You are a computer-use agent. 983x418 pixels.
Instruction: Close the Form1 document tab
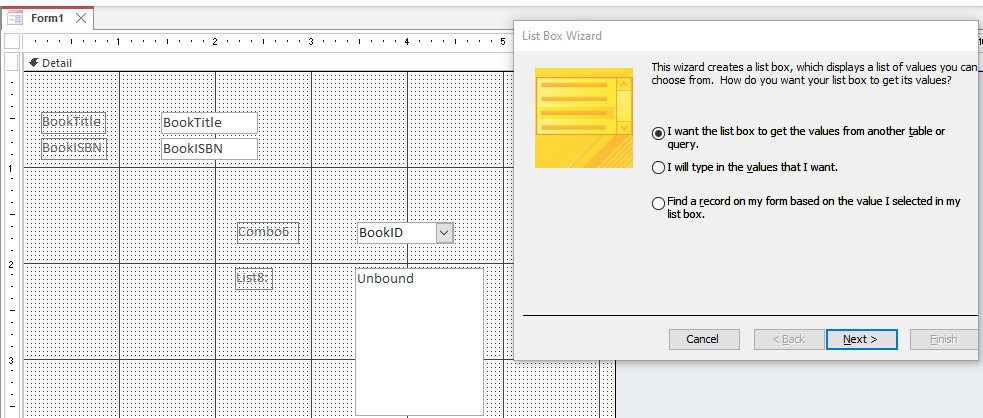pos(81,18)
